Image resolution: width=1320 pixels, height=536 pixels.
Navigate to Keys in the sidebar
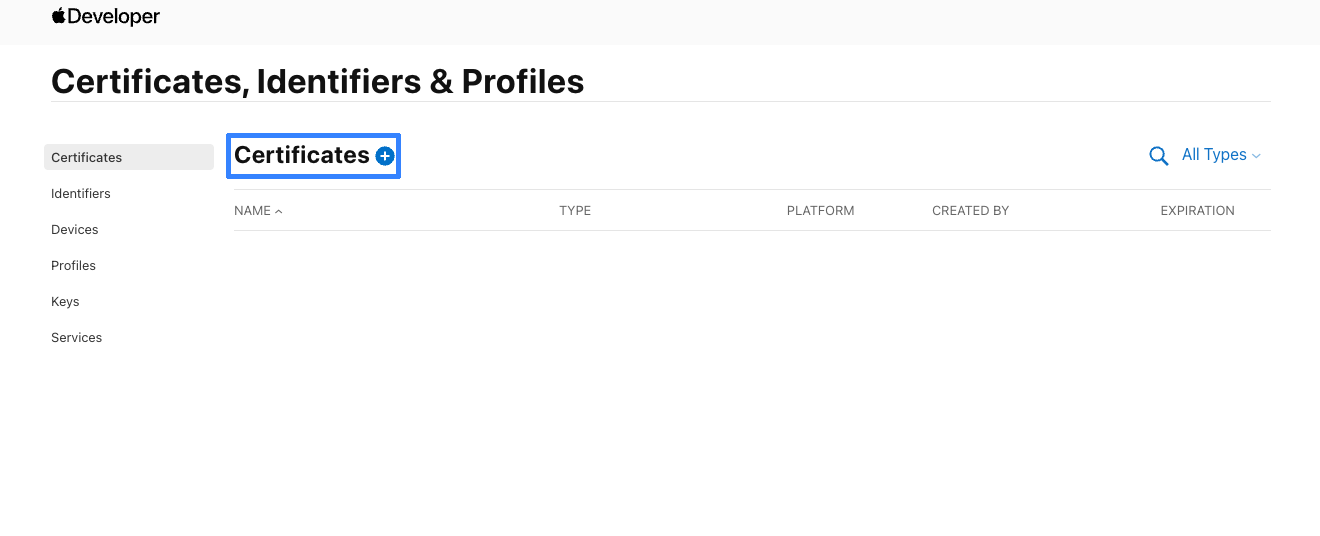click(65, 301)
